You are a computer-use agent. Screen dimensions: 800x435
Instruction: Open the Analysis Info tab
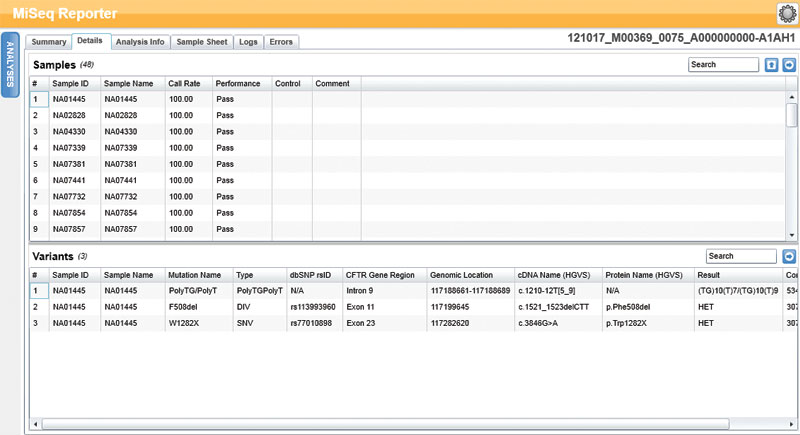click(x=140, y=42)
